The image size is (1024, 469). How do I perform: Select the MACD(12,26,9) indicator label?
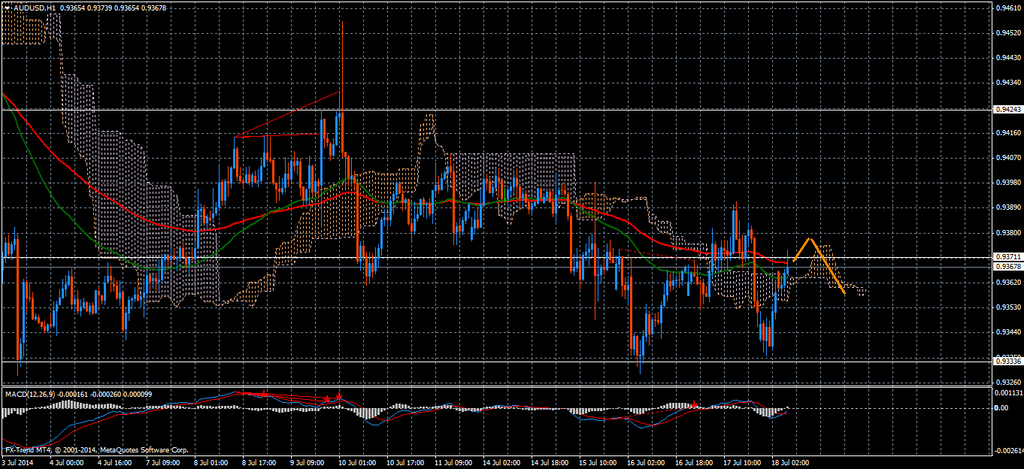coord(29,394)
